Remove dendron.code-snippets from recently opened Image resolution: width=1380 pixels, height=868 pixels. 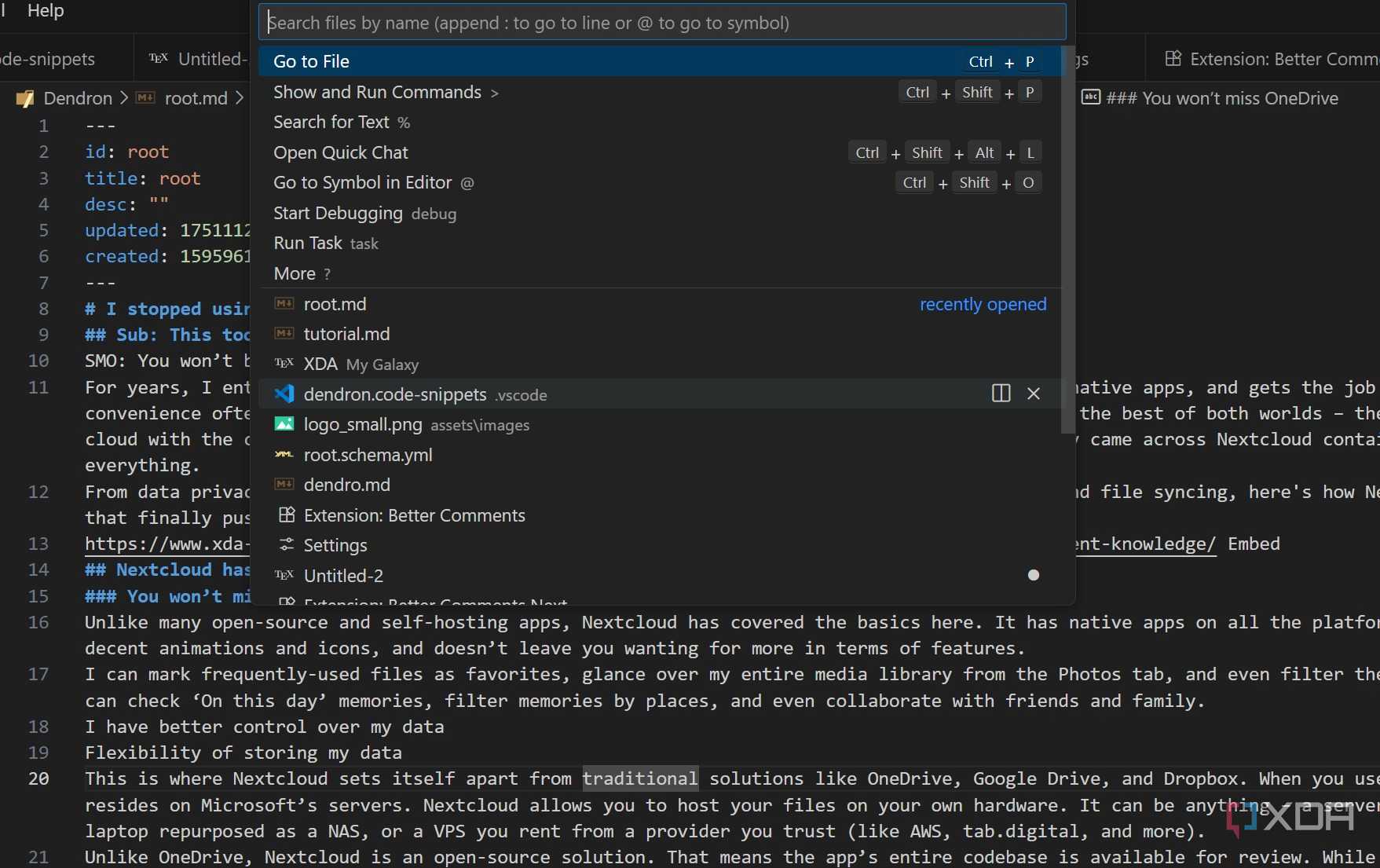1034,394
